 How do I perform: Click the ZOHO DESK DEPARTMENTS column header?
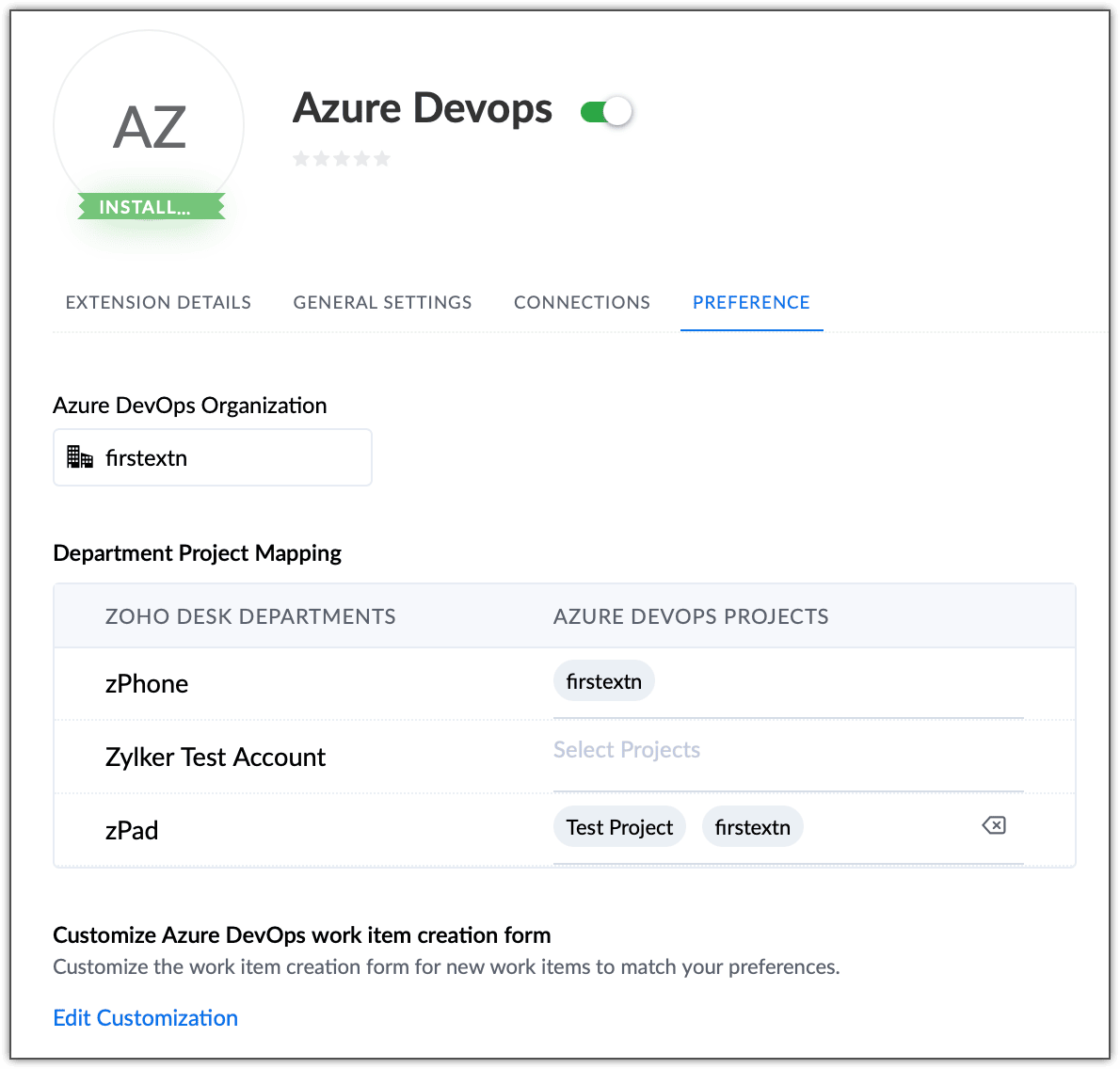[x=250, y=616]
